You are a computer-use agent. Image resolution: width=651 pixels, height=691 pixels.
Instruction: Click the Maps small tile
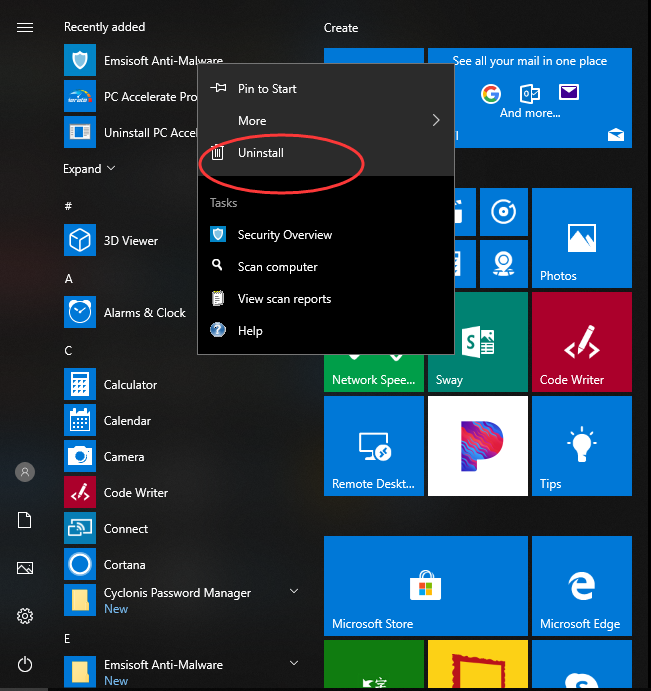click(x=504, y=264)
